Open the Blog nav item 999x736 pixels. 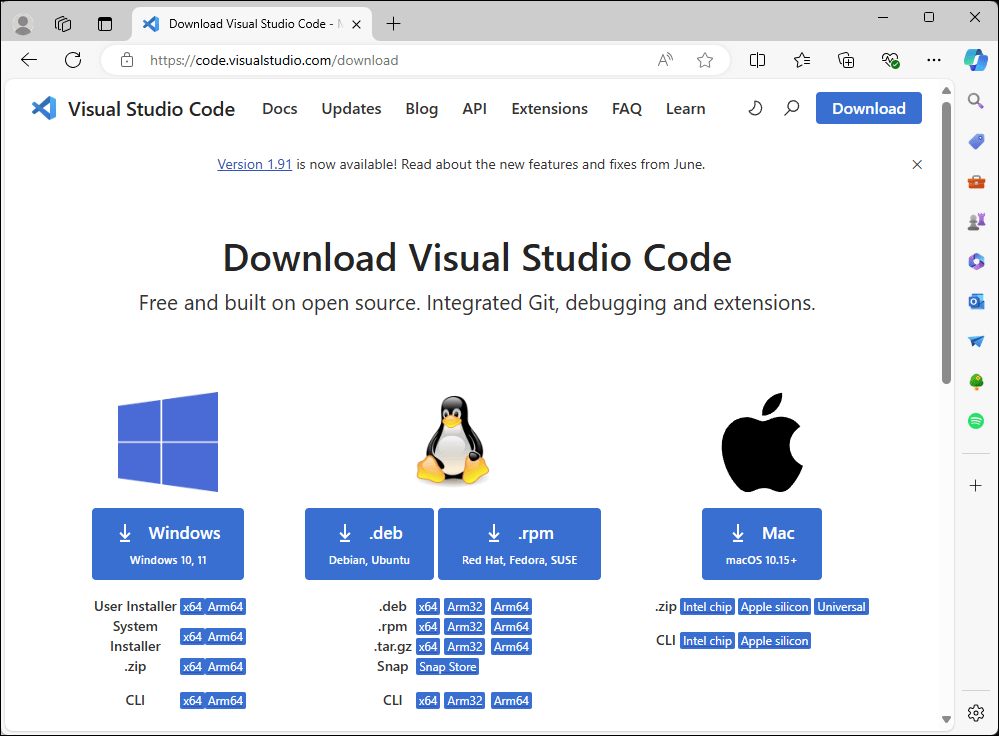pyautogui.click(x=422, y=109)
